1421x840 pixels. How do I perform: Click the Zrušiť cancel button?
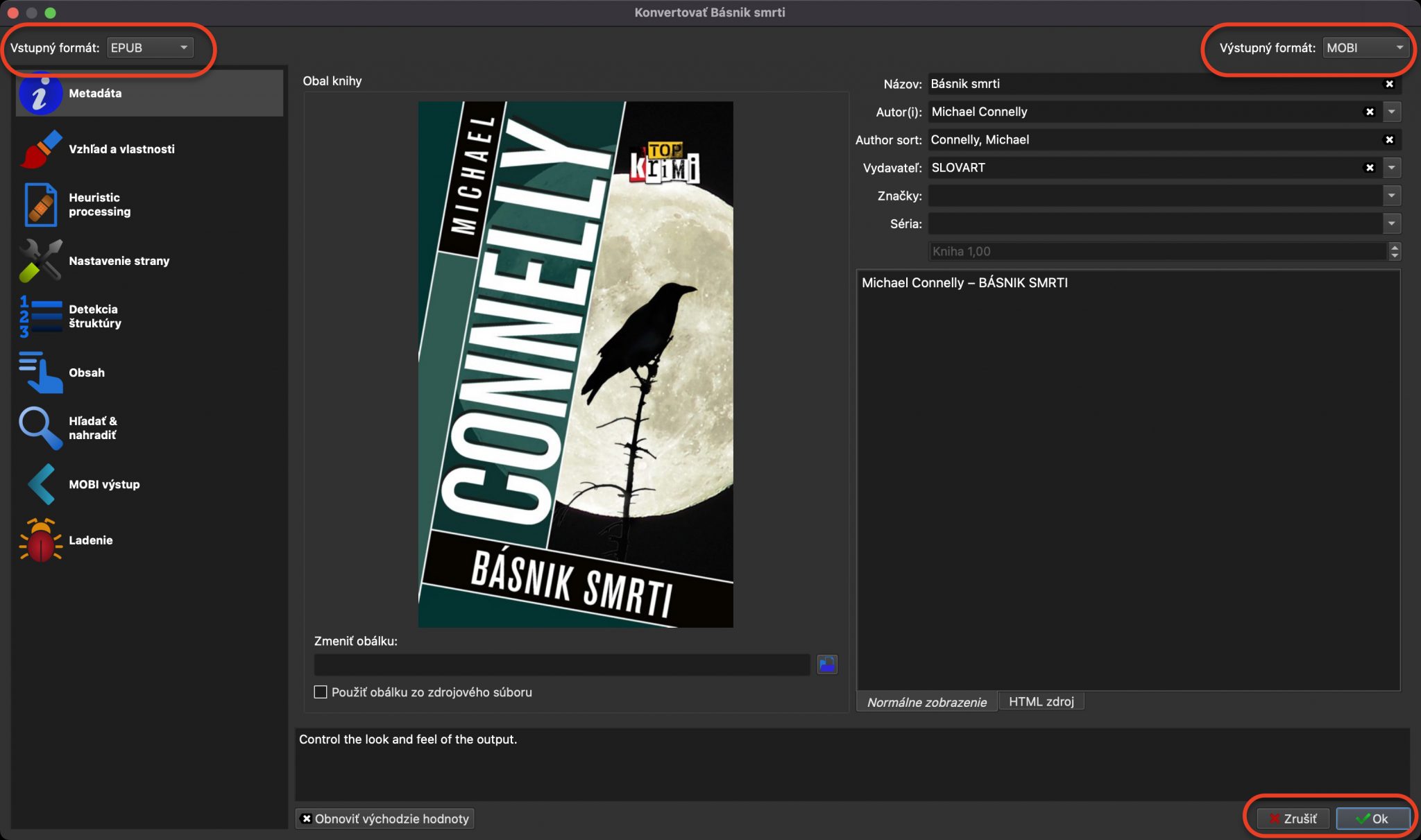coord(1293,818)
